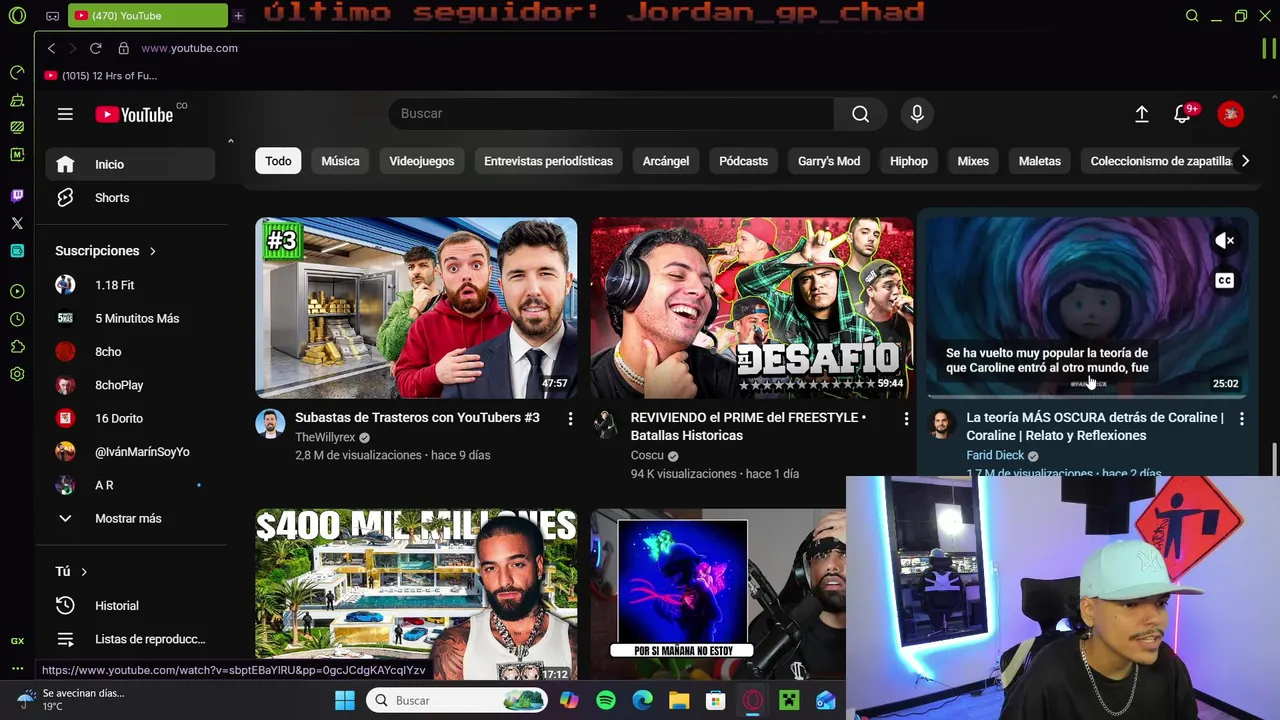Open Spotify from the taskbar
The width and height of the screenshot is (1280, 720).
pos(606,701)
